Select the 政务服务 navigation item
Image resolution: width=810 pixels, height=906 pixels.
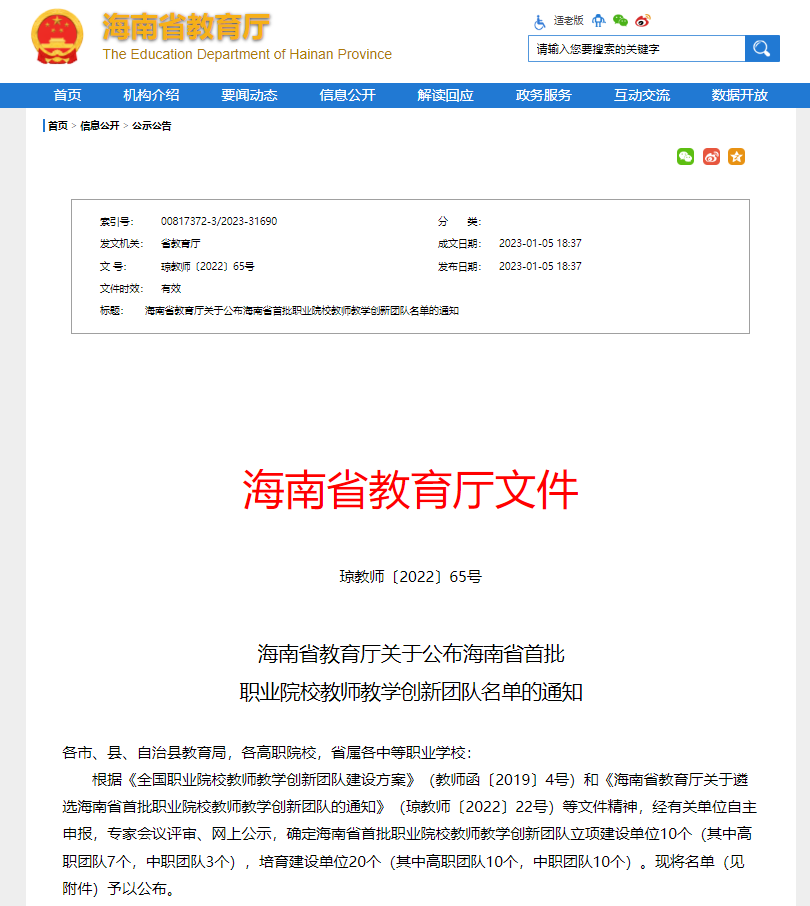543,95
